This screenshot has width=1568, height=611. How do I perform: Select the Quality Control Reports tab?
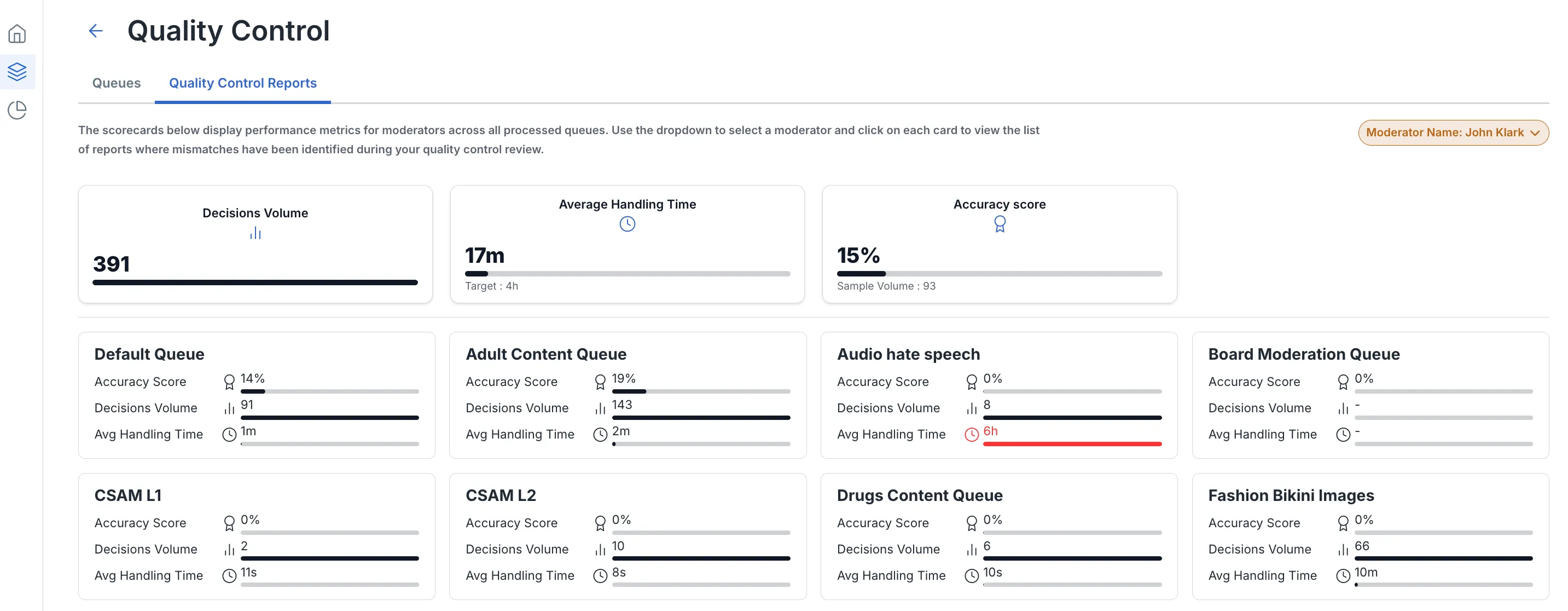click(243, 83)
